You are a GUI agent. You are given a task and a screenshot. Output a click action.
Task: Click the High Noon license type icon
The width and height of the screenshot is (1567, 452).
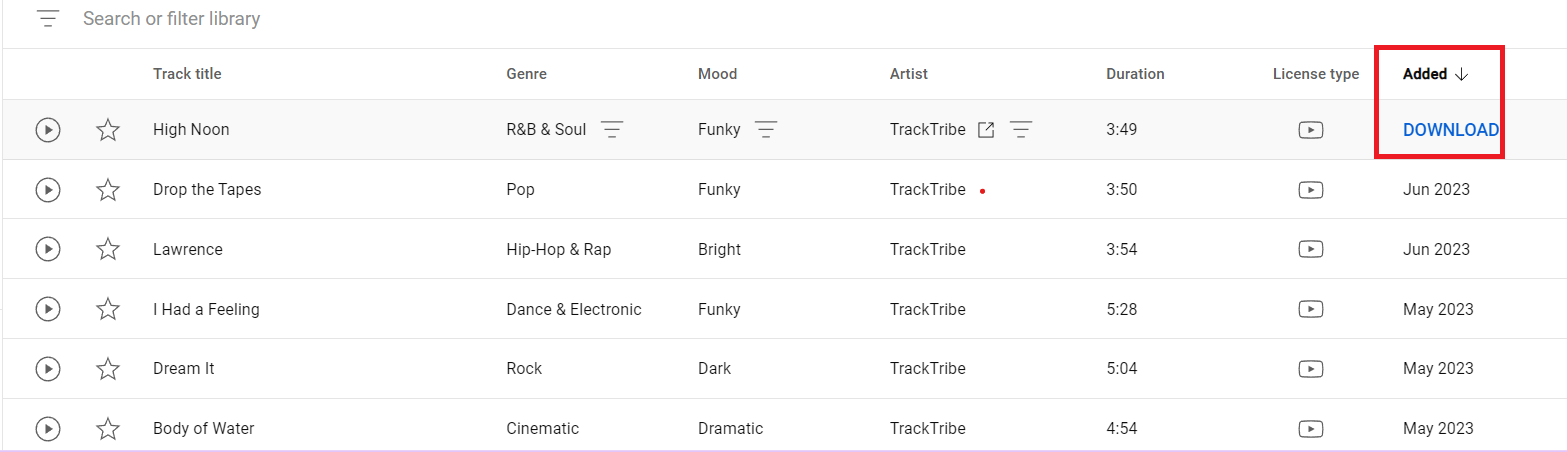point(1310,130)
